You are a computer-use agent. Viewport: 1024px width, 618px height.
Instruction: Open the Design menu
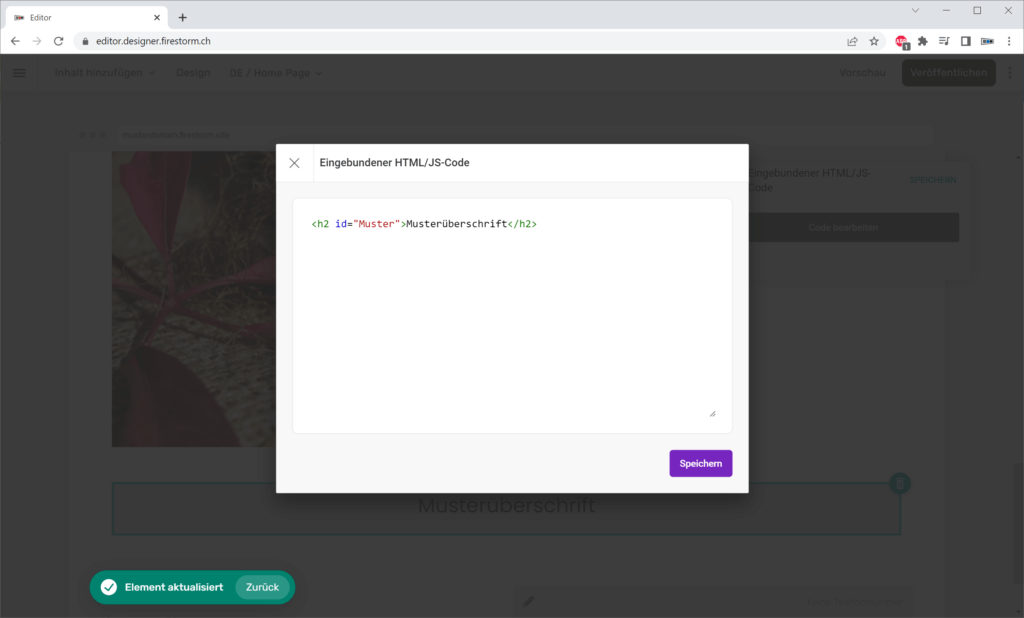coord(193,73)
